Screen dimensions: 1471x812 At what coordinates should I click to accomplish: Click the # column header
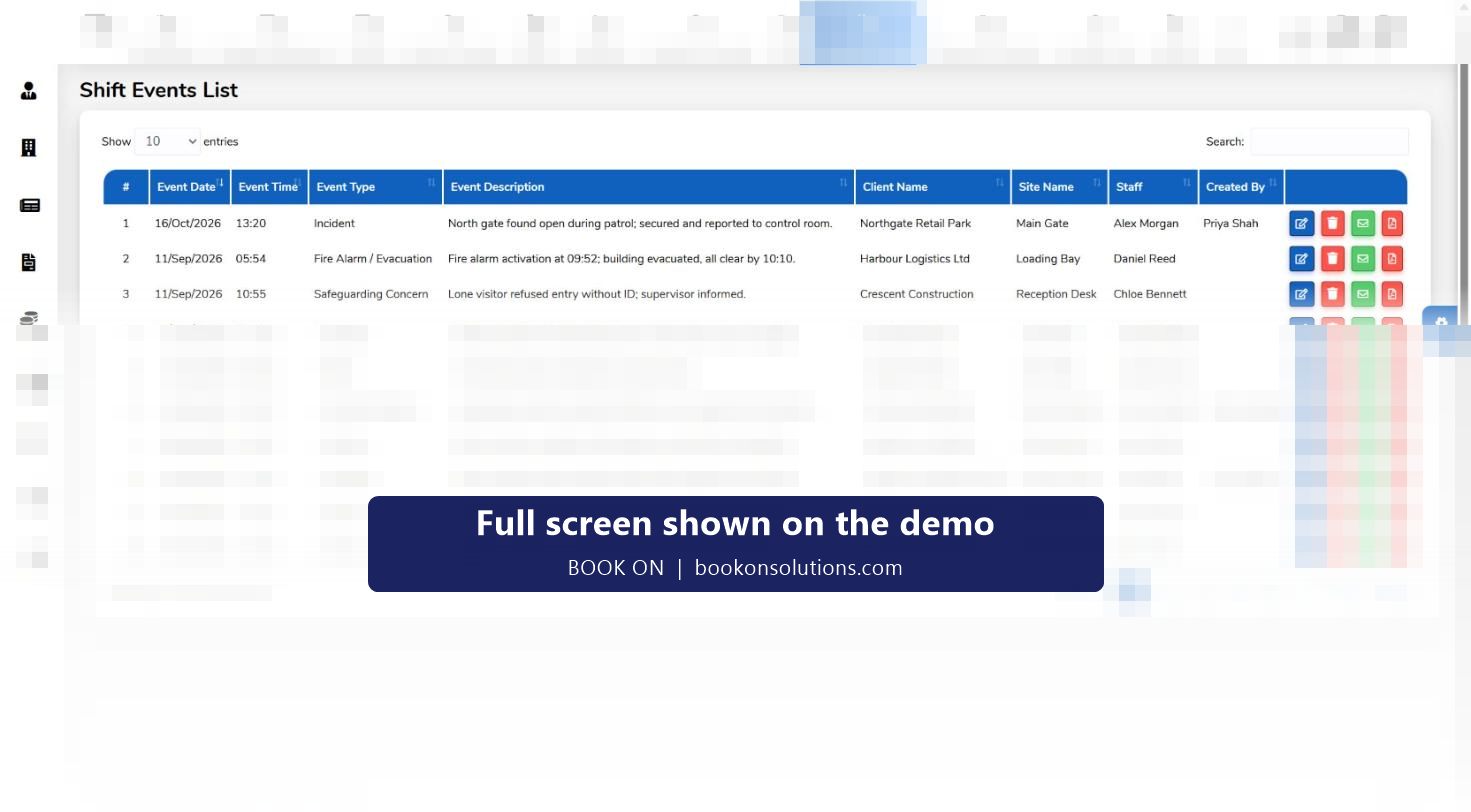tap(126, 187)
